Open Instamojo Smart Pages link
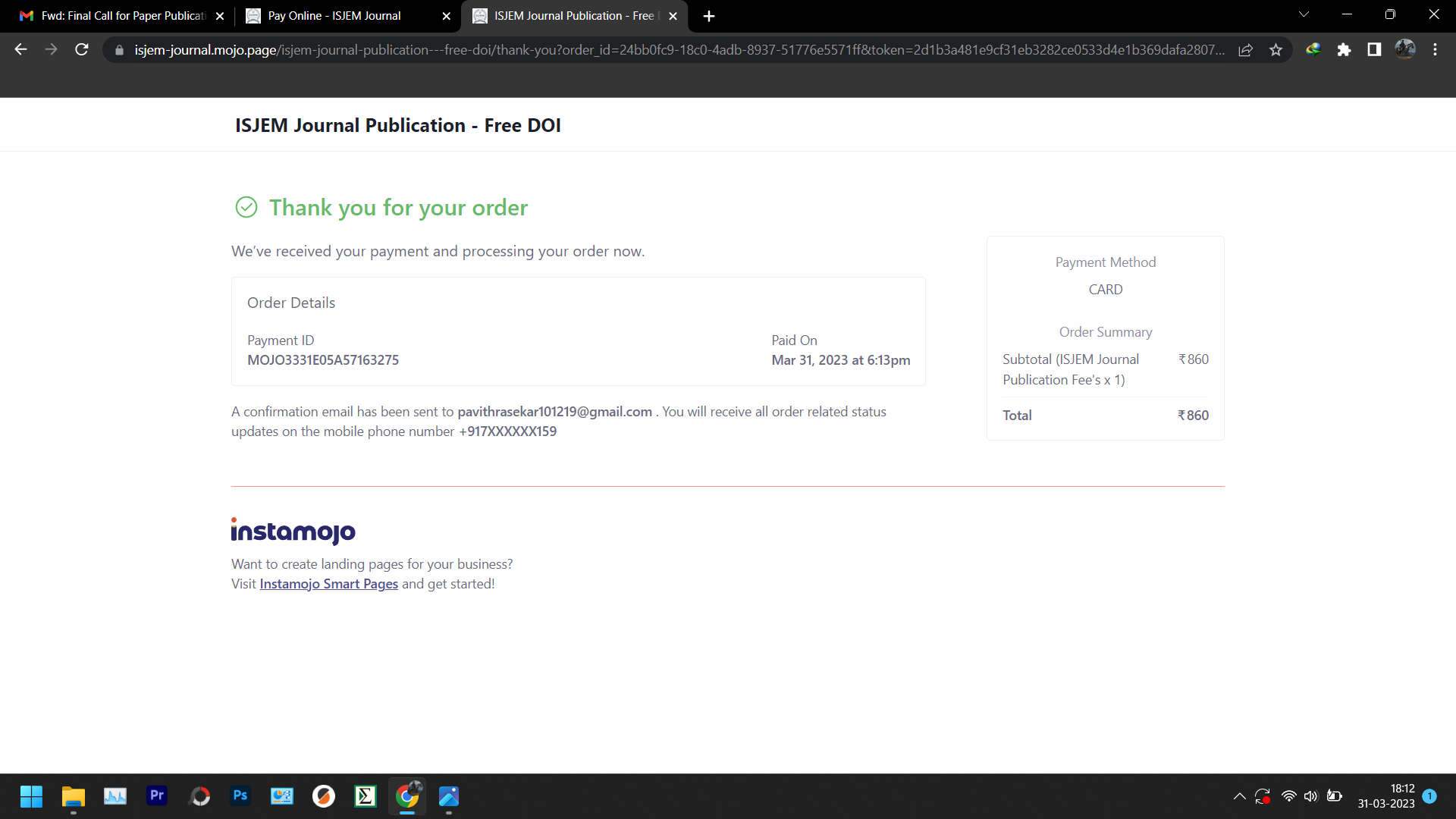 click(328, 584)
